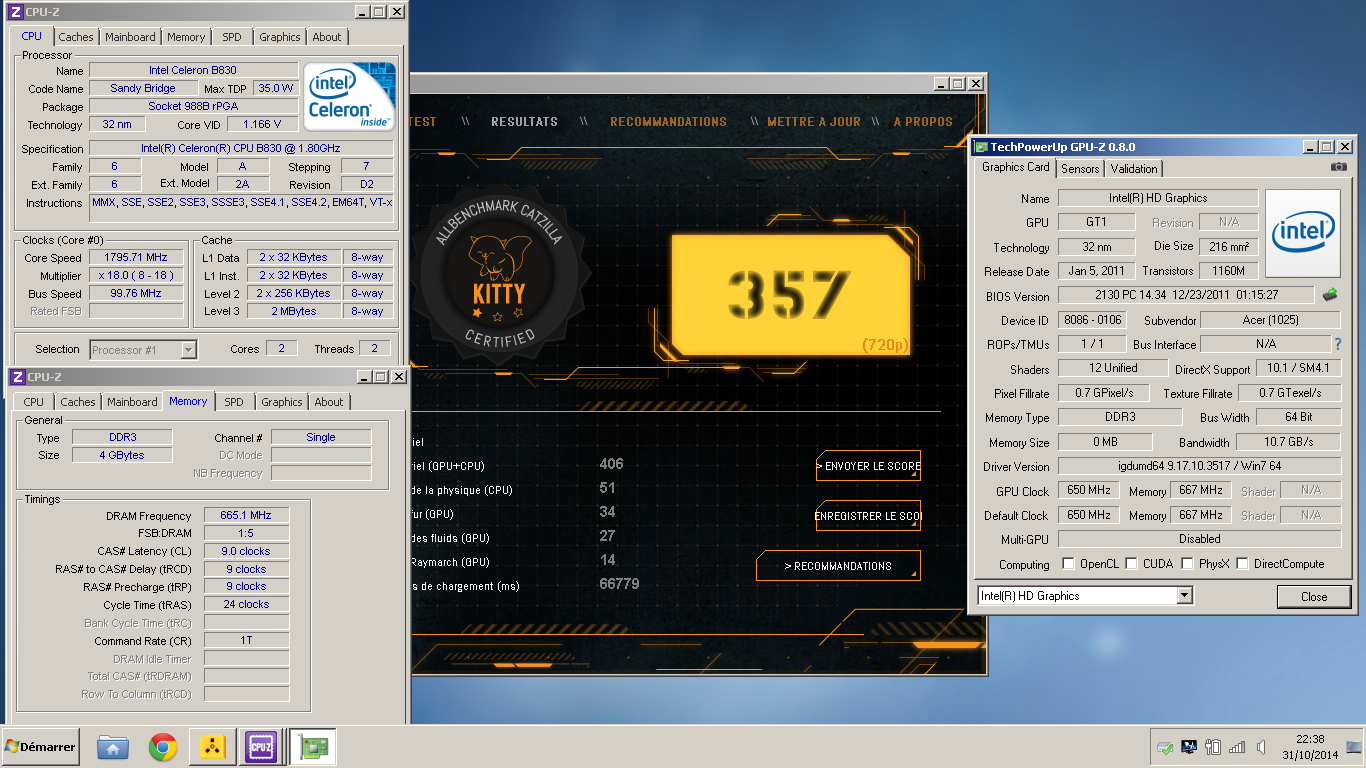Viewport: 1366px width, 768px height.
Task: Click the GPU-Z screenshot camera icon
Action: pyautogui.click(x=1339, y=167)
